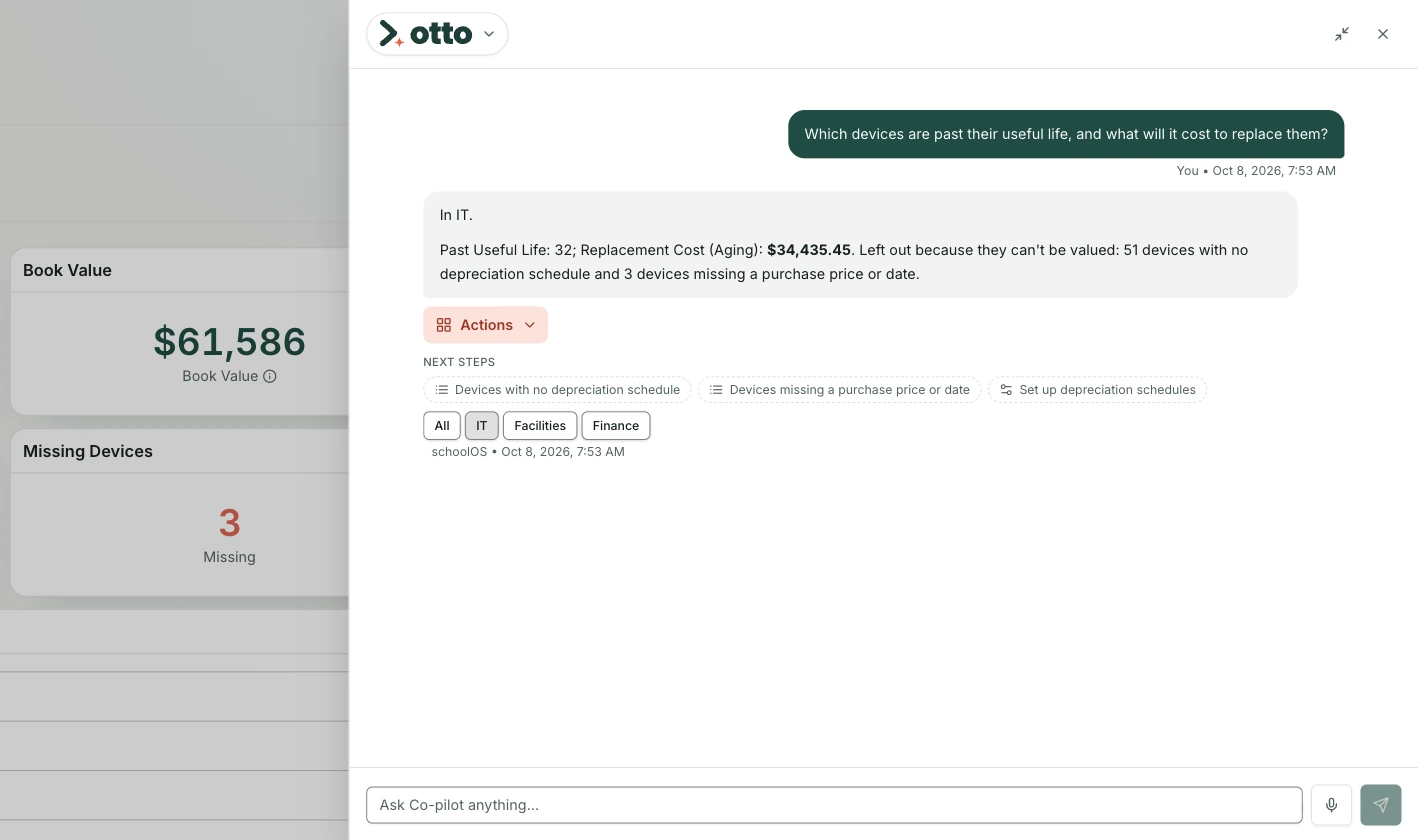
Task: Click the Missing Devices card title
Action: click(x=88, y=451)
